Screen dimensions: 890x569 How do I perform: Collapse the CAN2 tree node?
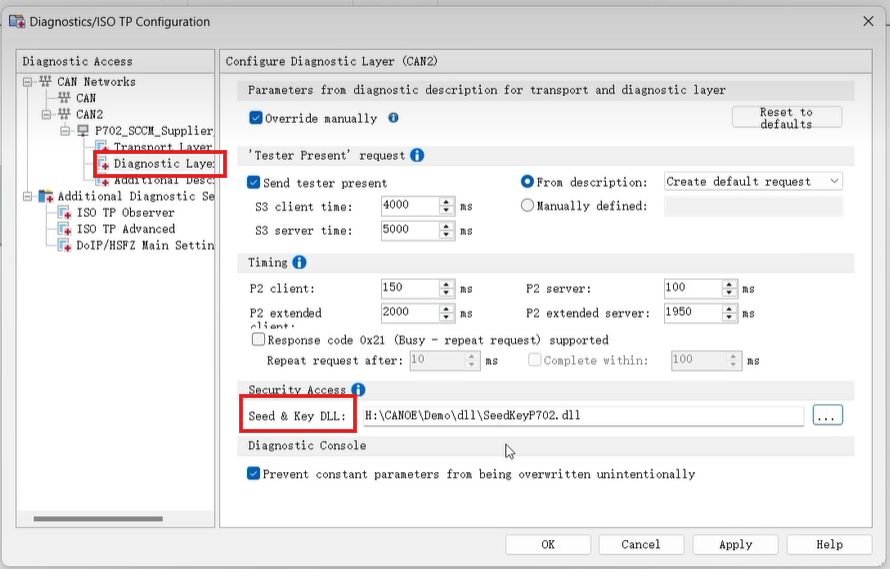click(x=46, y=115)
